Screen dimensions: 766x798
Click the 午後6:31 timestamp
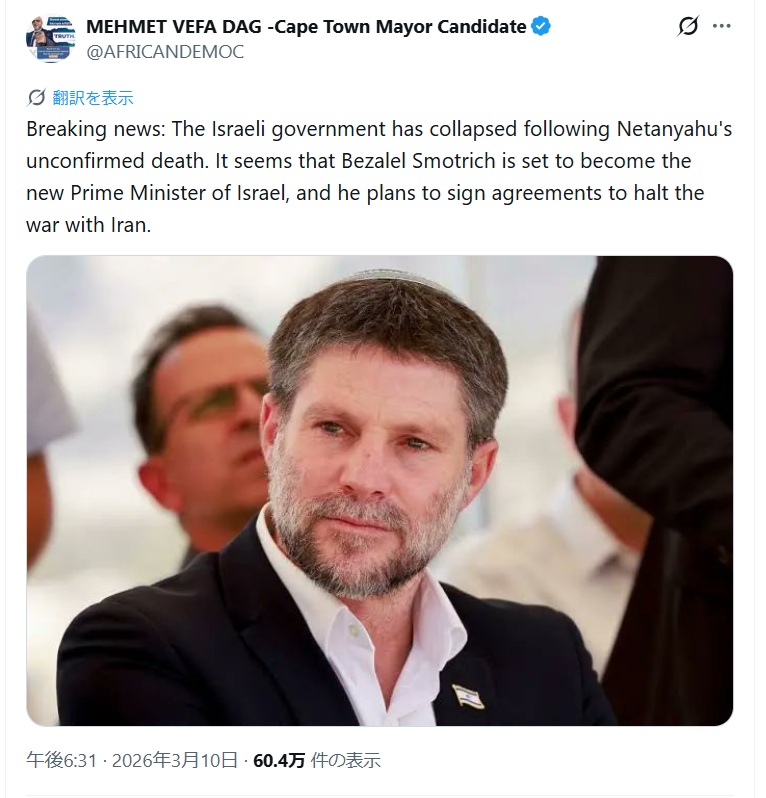[x=60, y=761]
